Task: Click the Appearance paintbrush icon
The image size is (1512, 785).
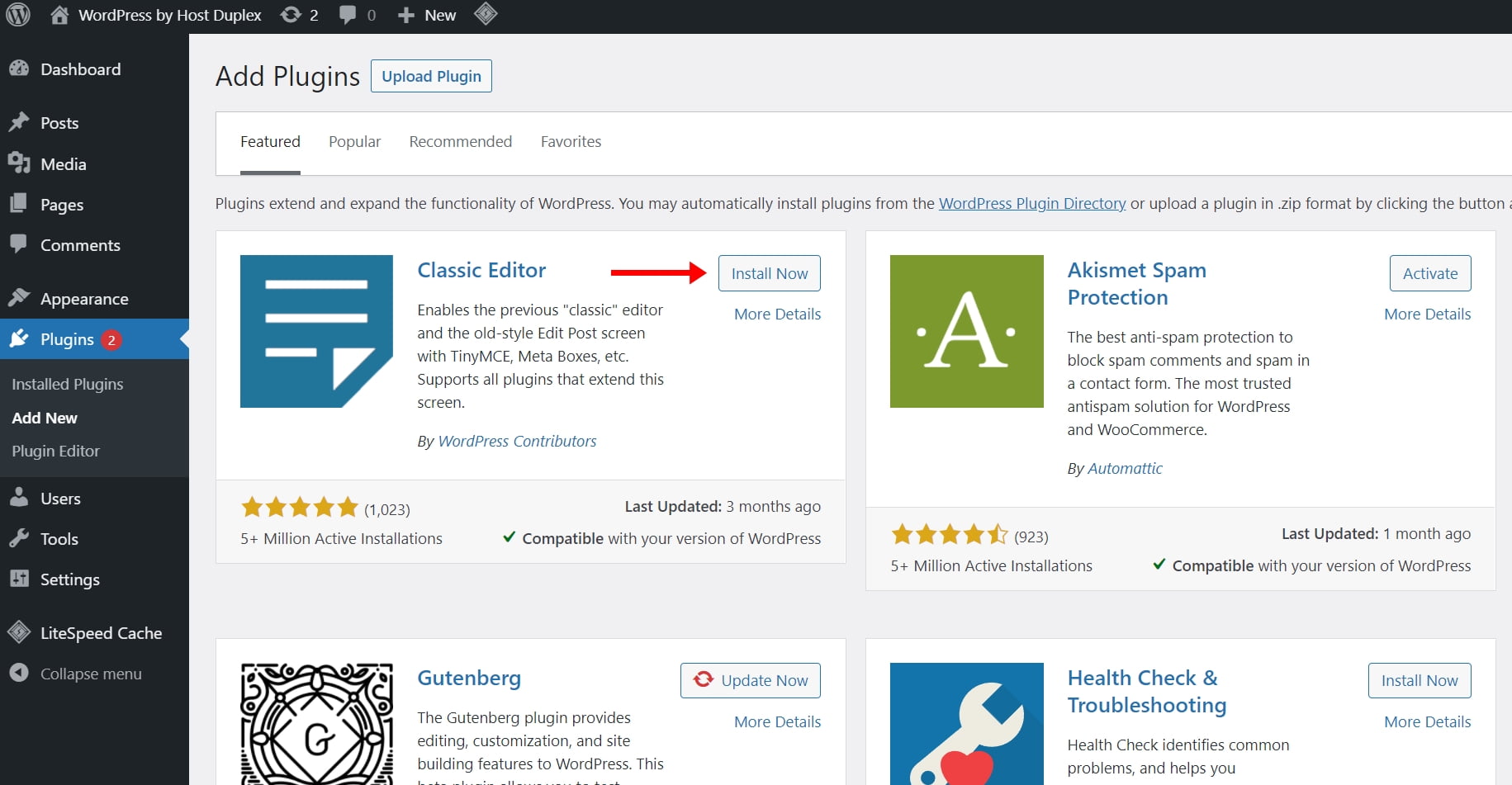Action: (19, 298)
